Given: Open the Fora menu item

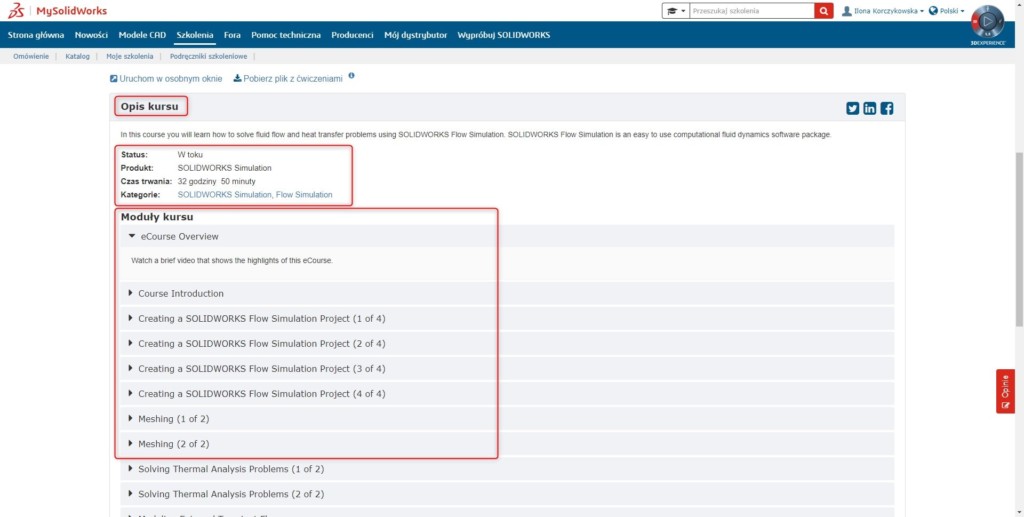Looking at the screenshot, I should [x=232, y=35].
